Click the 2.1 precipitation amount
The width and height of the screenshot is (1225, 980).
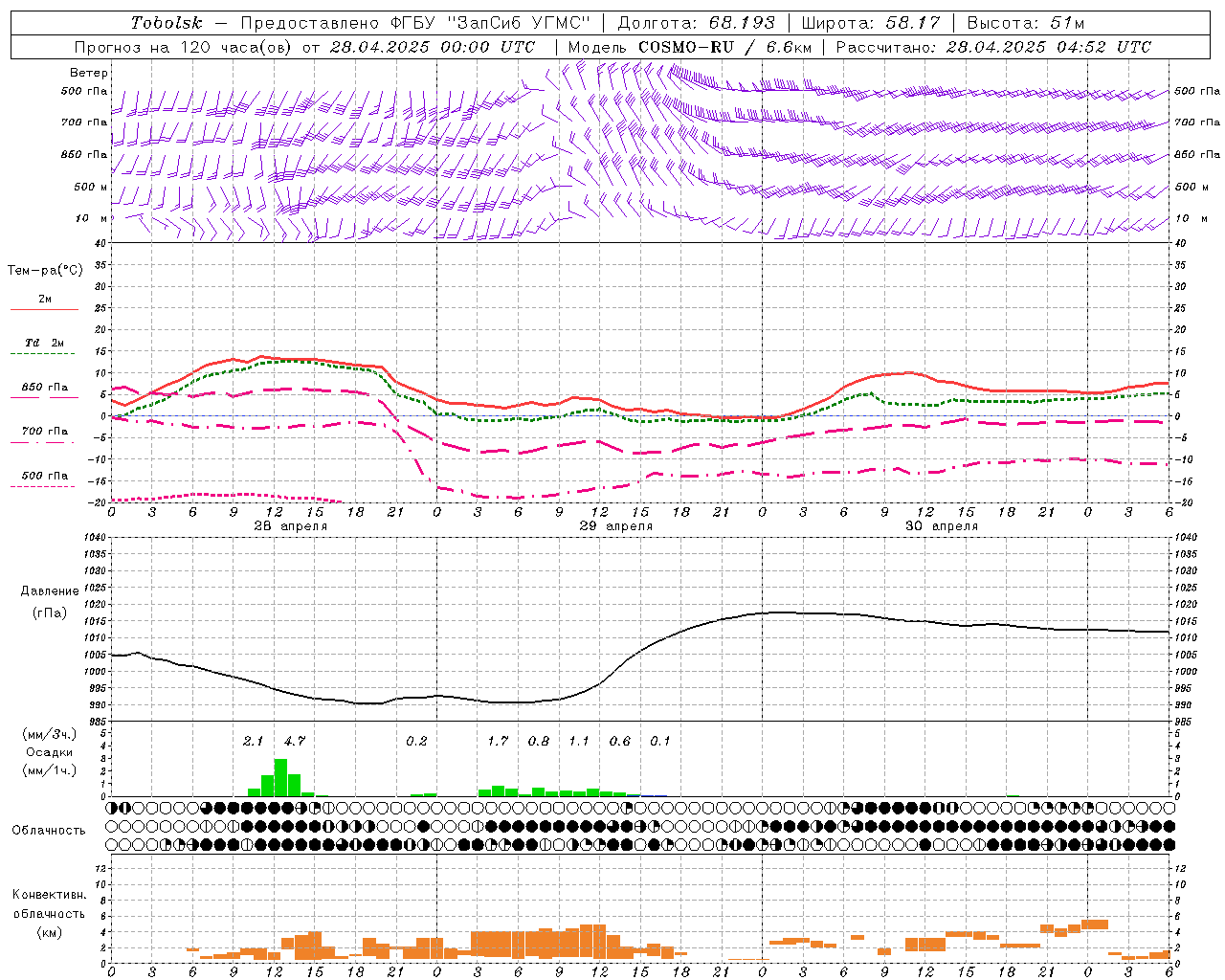(253, 742)
